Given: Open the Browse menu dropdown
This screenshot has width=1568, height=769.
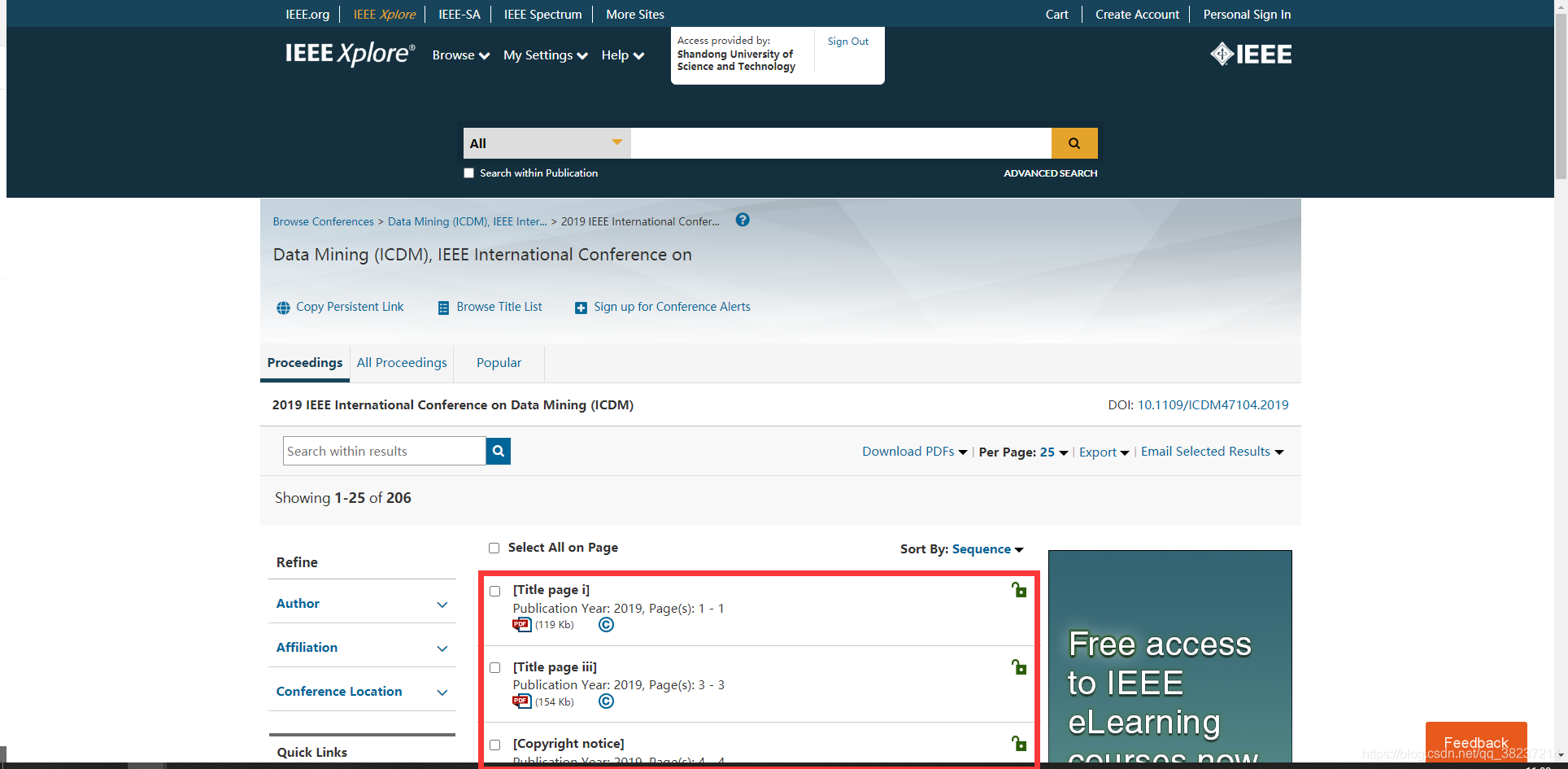Looking at the screenshot, I should (461, 55).
